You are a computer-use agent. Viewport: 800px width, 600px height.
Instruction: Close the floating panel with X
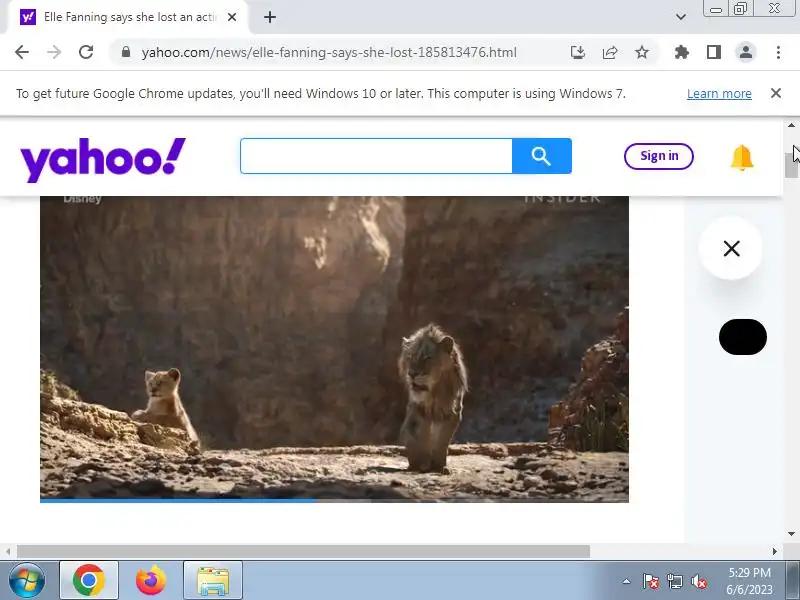tap(731, 248)
